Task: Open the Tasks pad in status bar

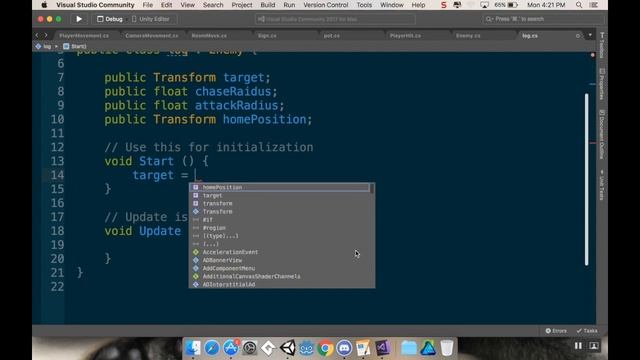Action: [587, 331]
